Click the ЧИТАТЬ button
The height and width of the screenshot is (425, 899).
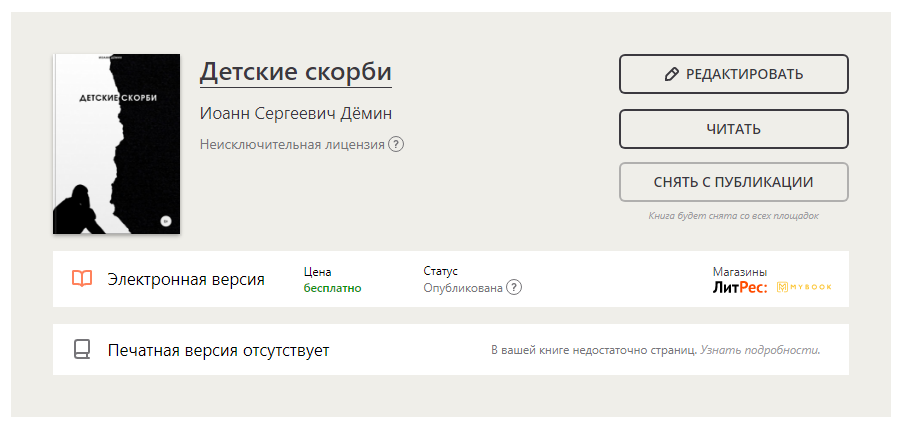point(733,129)
